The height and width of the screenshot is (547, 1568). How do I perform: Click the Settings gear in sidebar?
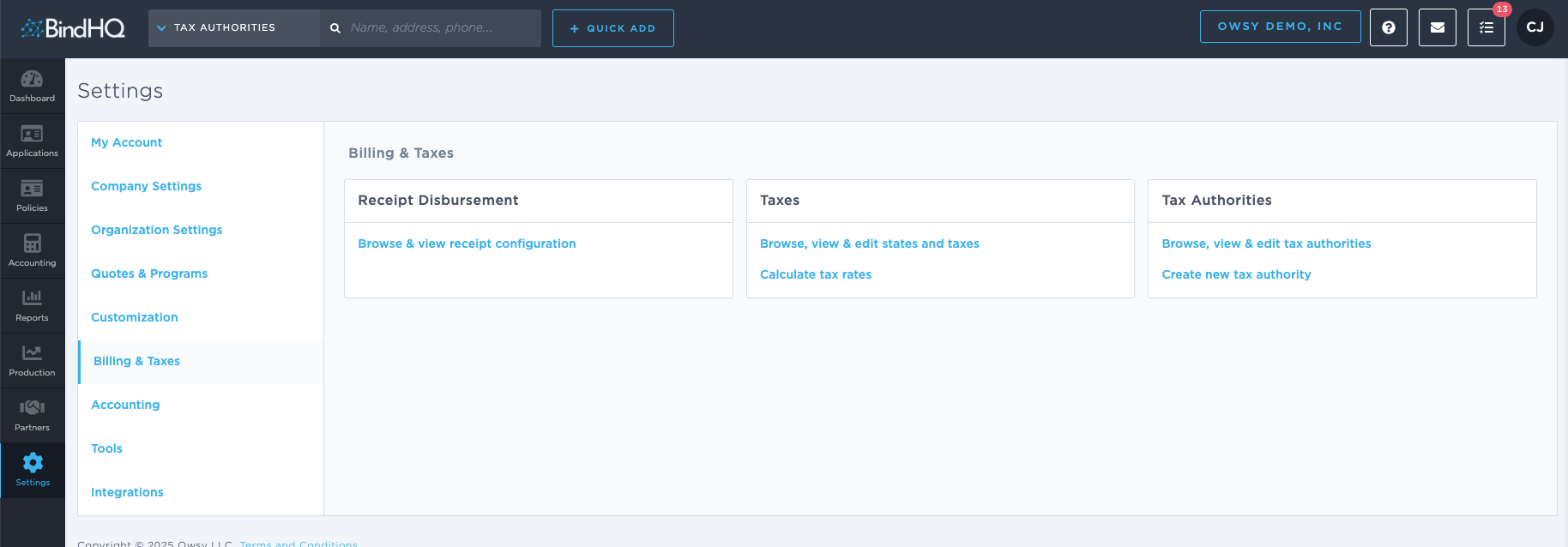[x=32, y=470]
